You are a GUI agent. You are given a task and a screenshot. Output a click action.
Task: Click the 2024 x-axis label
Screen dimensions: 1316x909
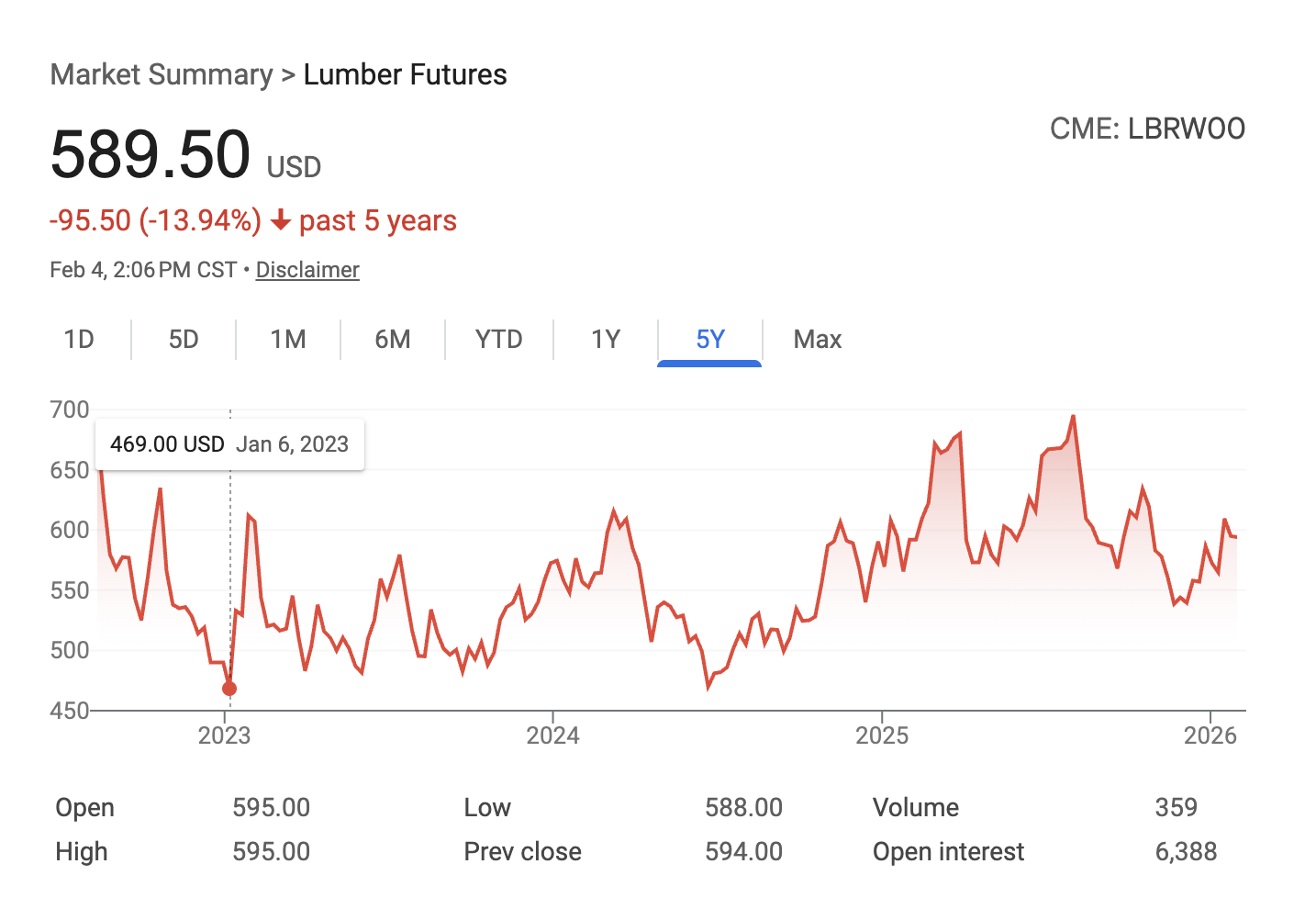552,735
